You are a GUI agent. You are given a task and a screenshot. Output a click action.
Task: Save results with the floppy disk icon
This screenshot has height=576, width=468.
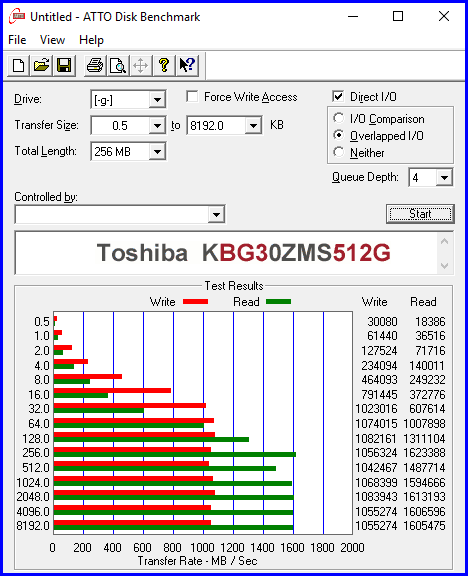64,66
